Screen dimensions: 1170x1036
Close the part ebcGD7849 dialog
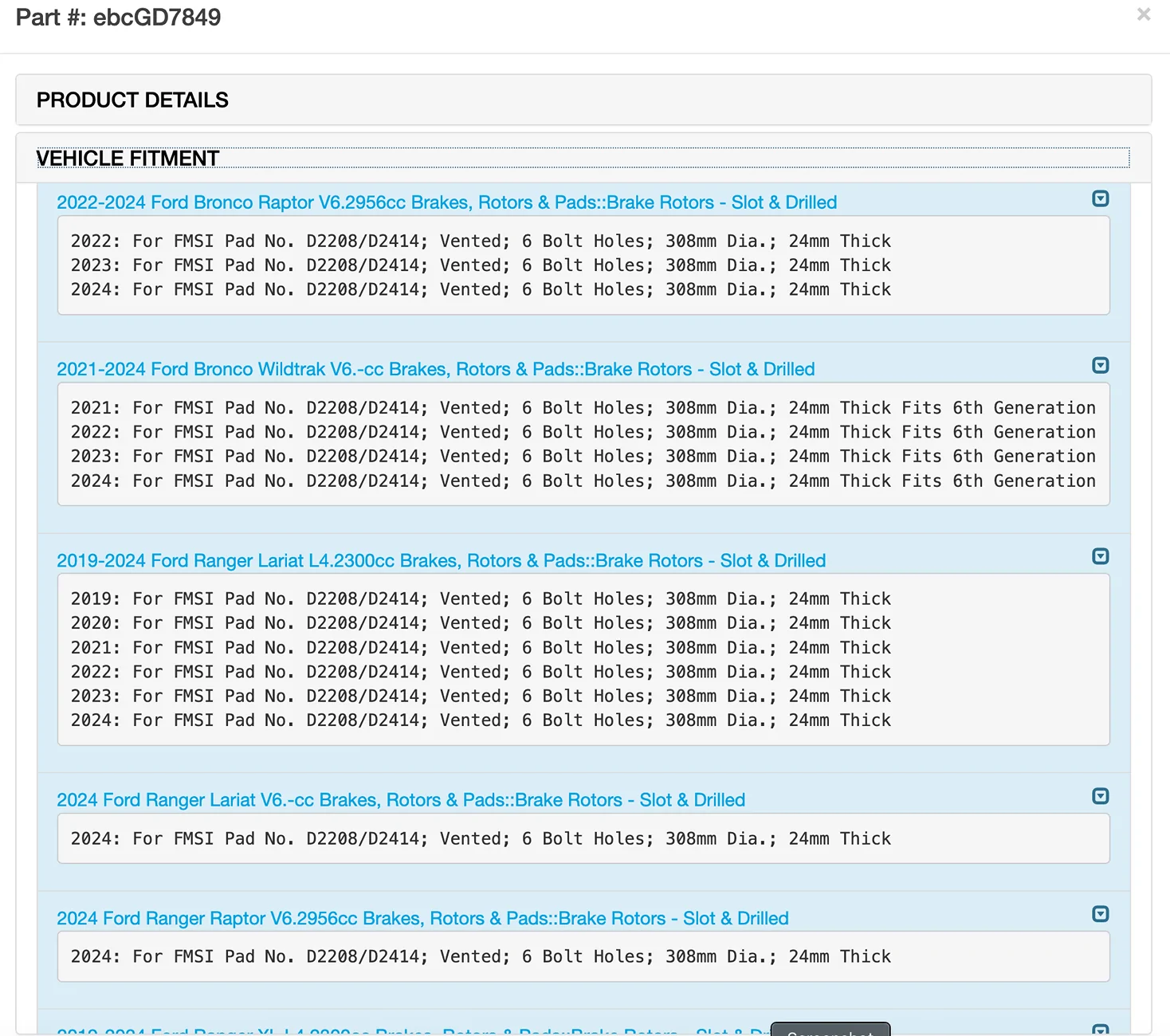pos(1144,14)
